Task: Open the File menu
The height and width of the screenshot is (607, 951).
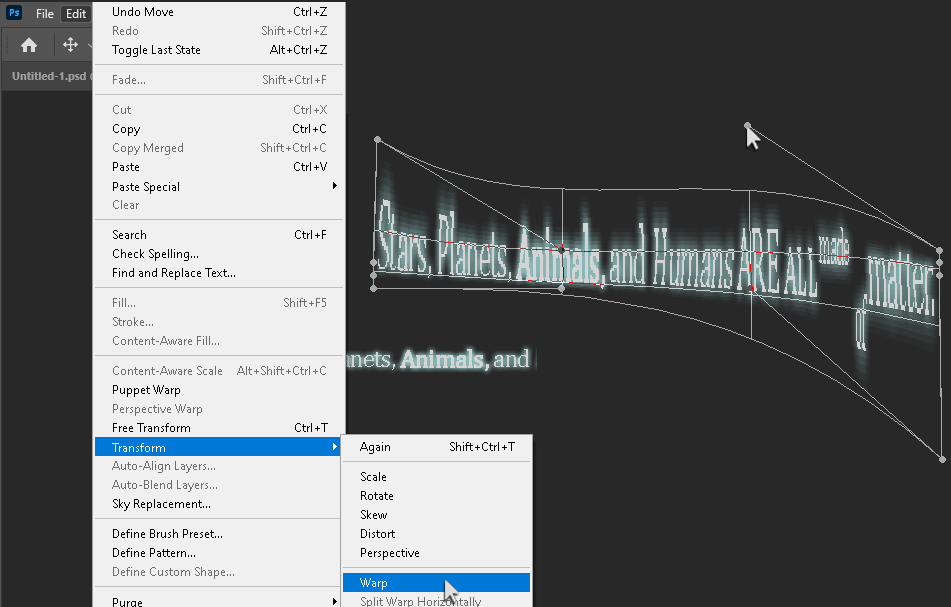Action: click(45, 14)
